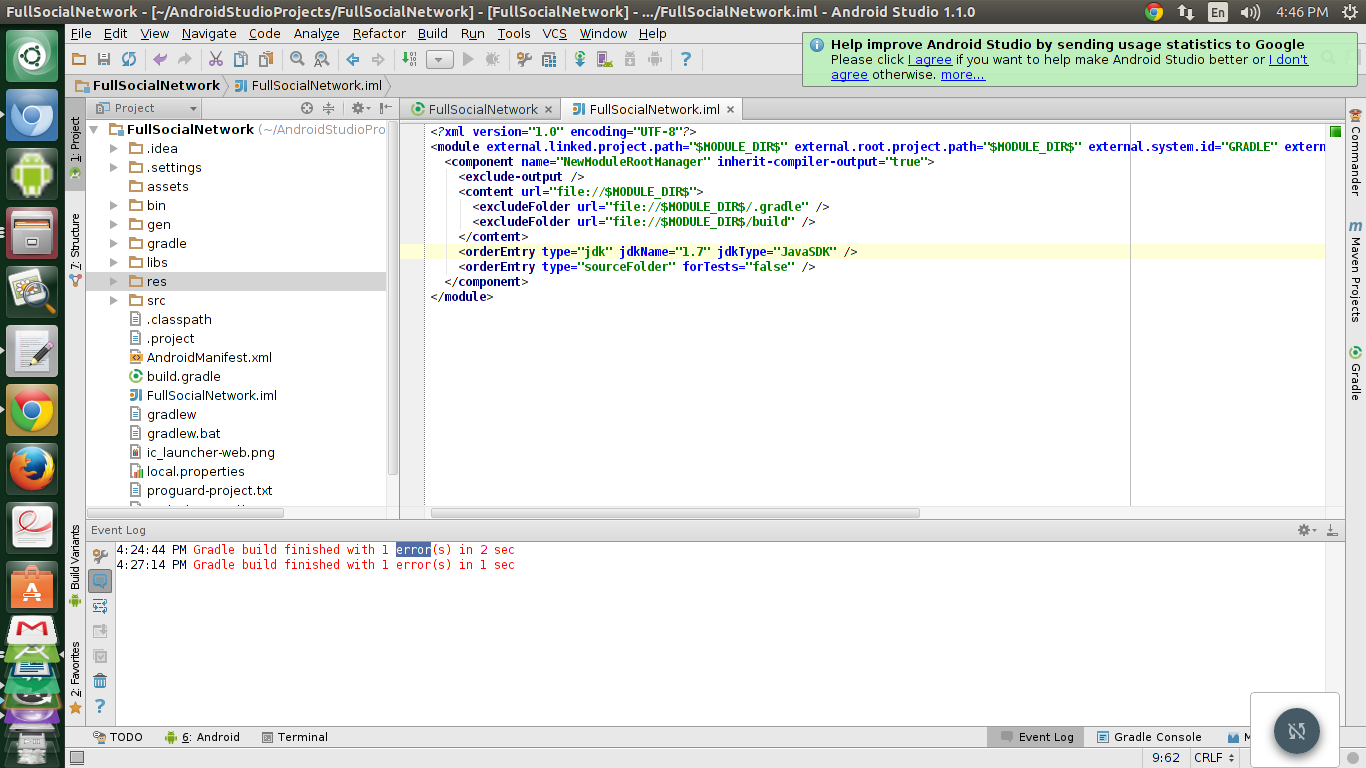Viewport: 1366px width, 768px height.
Task: Click the 'more...' link in notification
Action: point(962,74)
